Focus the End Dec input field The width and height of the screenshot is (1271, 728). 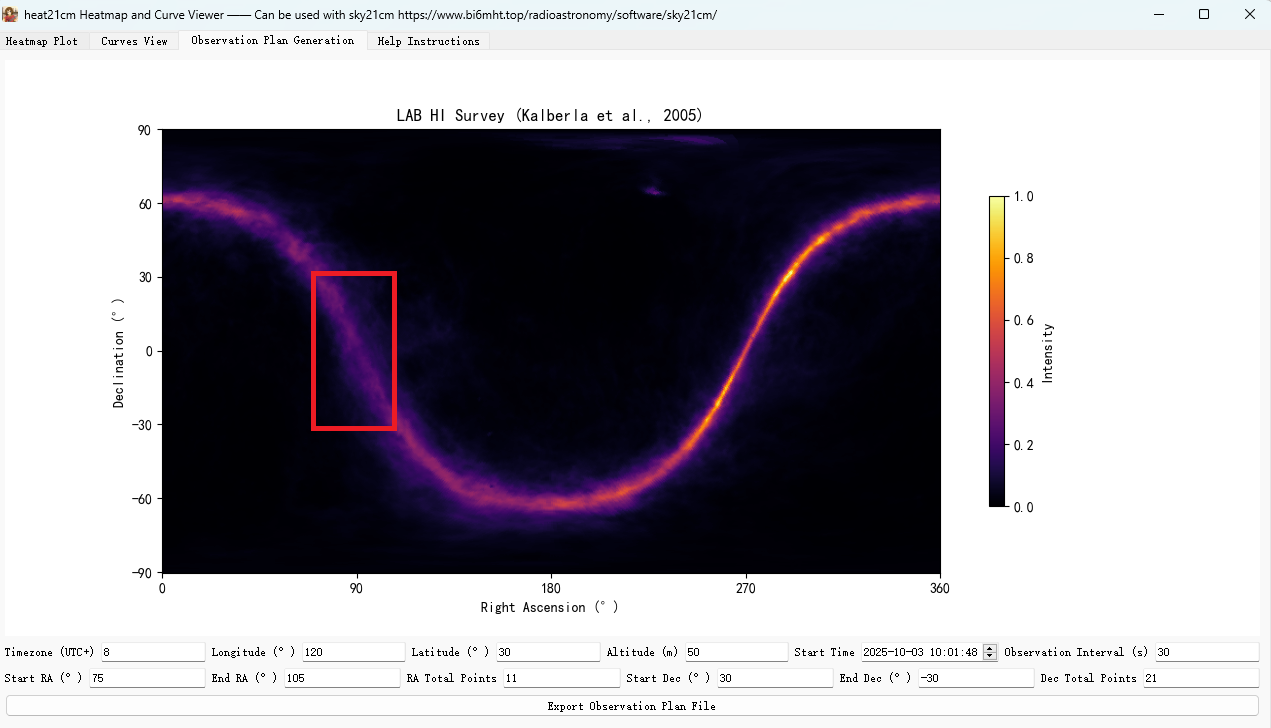pos(975,678)
